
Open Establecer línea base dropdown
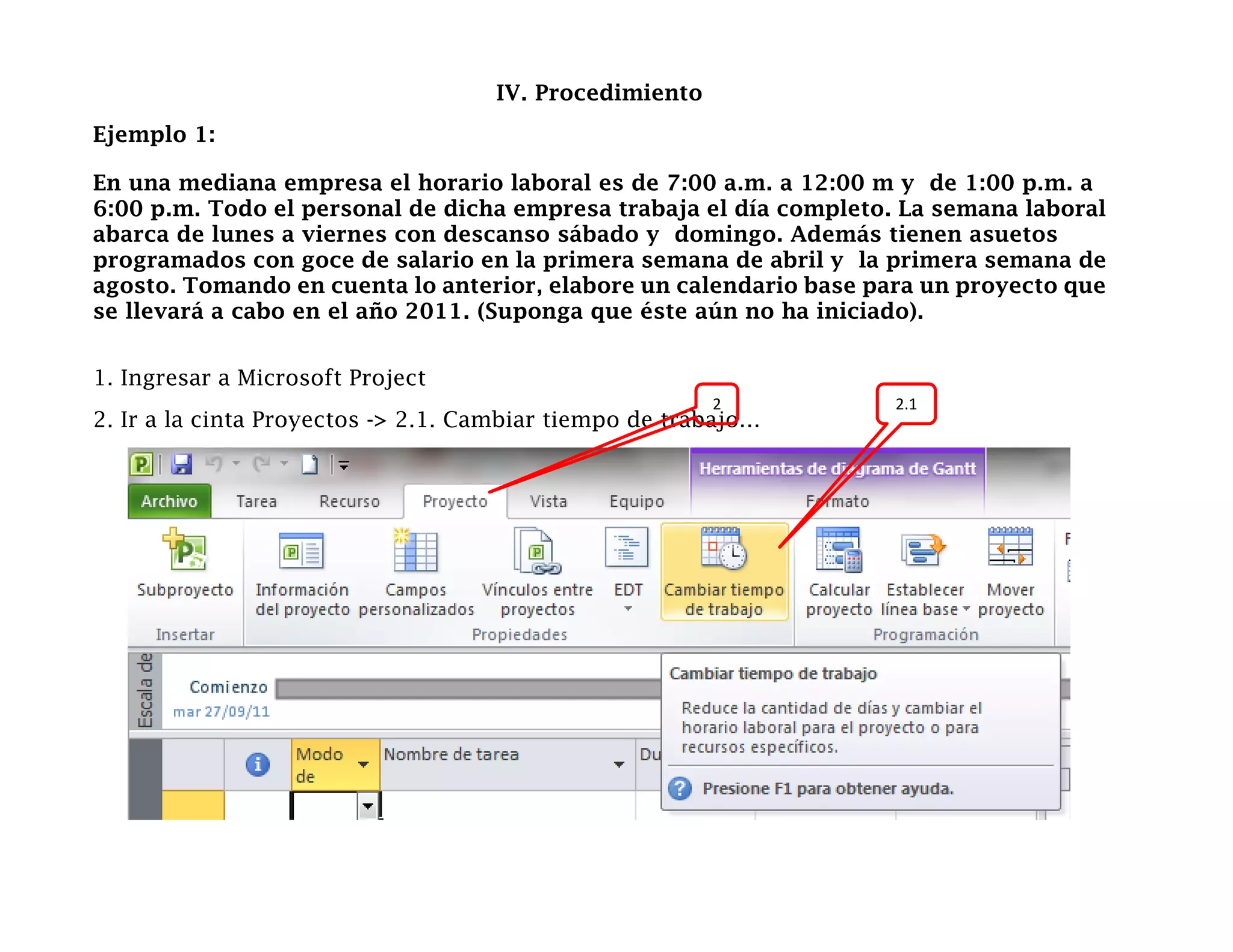pyautogui.click(x=966, y=609)
